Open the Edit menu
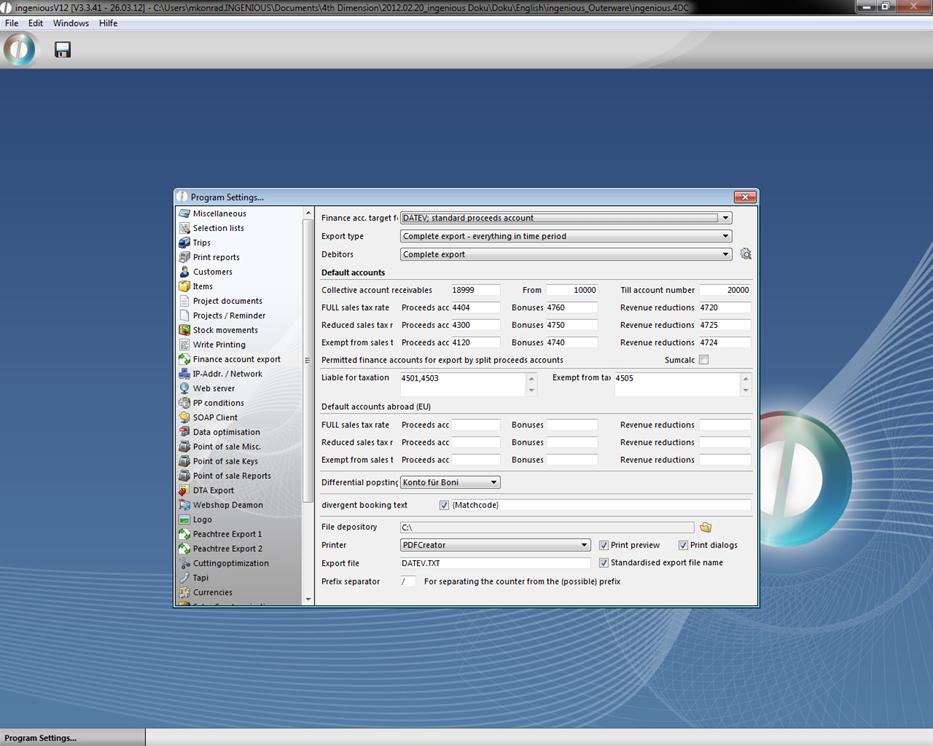This screenshot has width=933, height=746. tap(35, 23)
